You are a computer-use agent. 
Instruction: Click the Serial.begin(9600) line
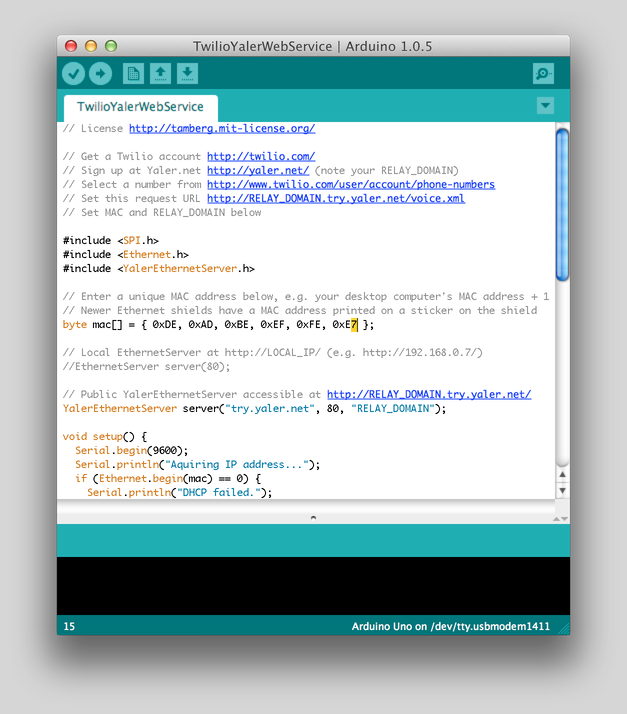(x=132, y=450)
